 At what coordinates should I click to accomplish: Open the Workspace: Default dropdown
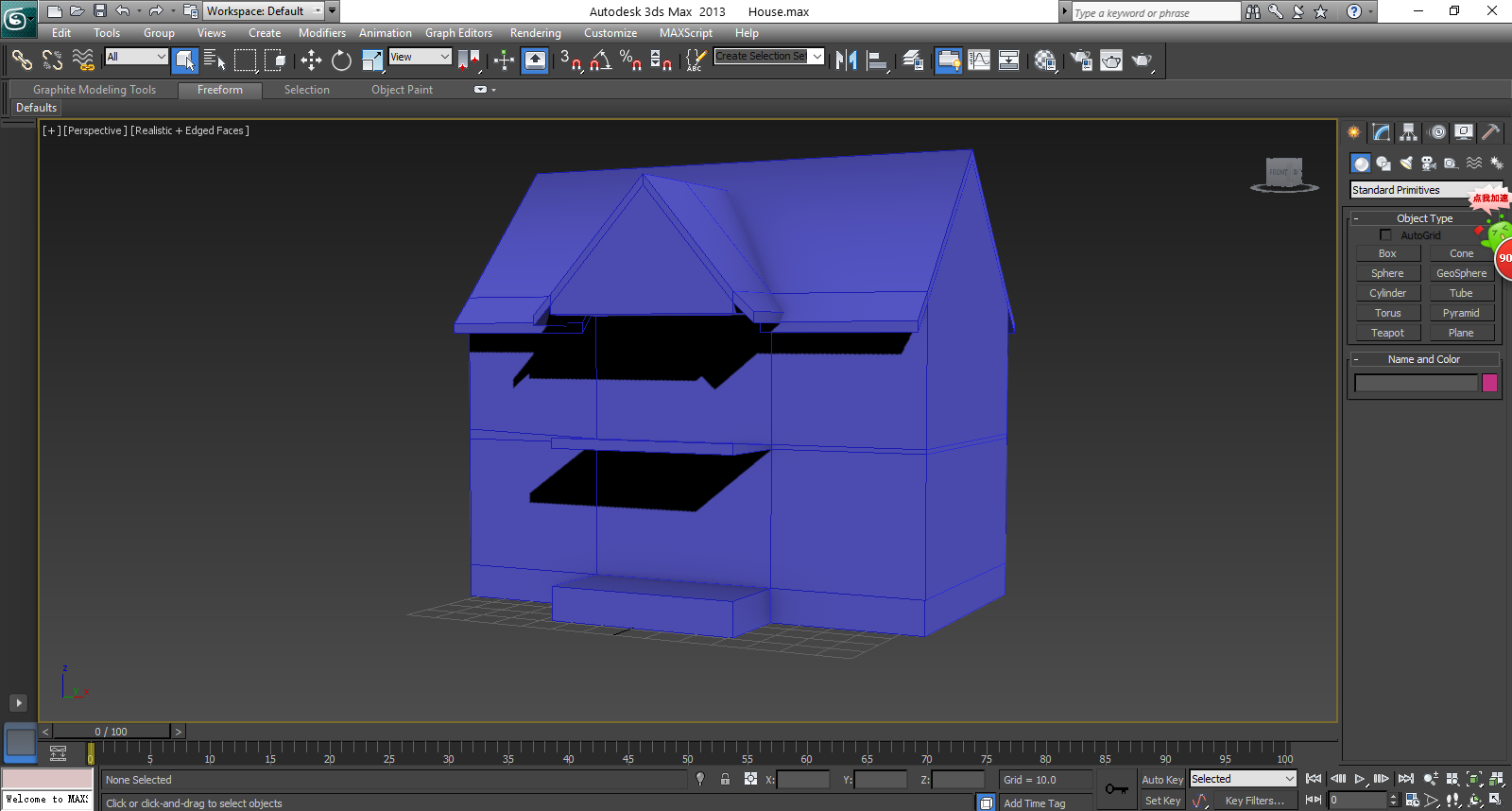(x=265, y=11)
